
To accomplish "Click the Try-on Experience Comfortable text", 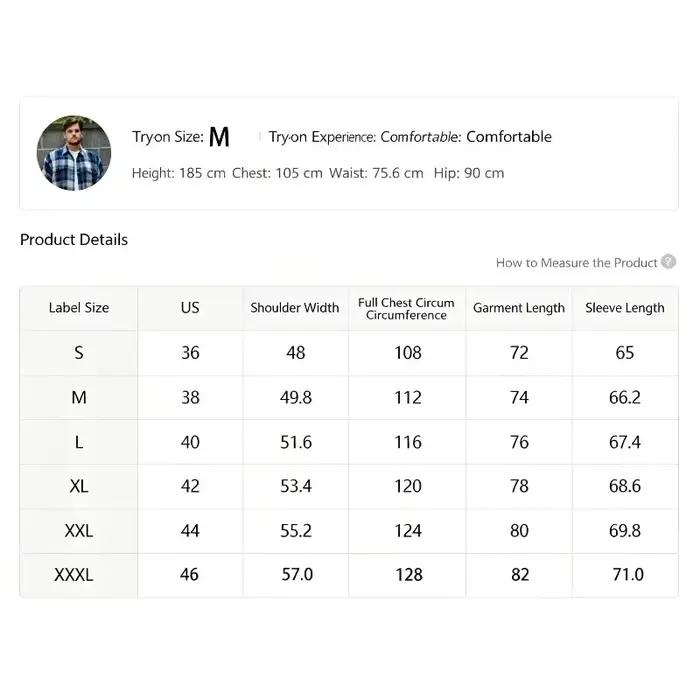I will pos(410,137).
